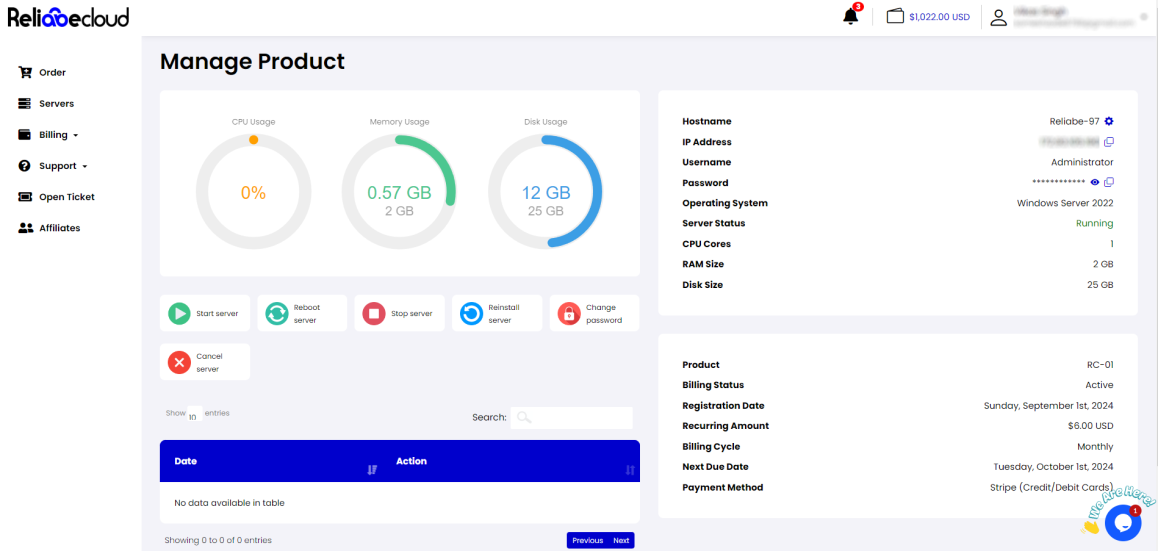Screen dimensions: 1158x551
Task: Open the Order page
Action: (x=52, y=72)
